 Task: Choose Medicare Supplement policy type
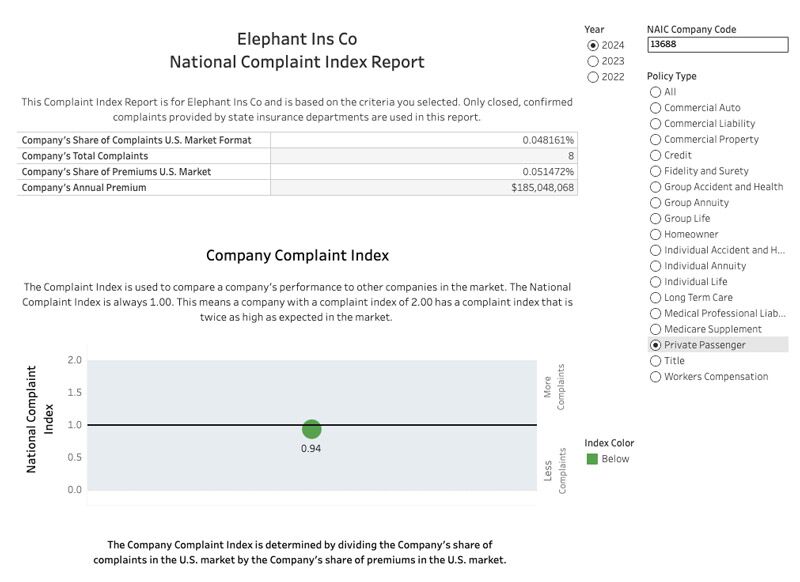[656, 329]
